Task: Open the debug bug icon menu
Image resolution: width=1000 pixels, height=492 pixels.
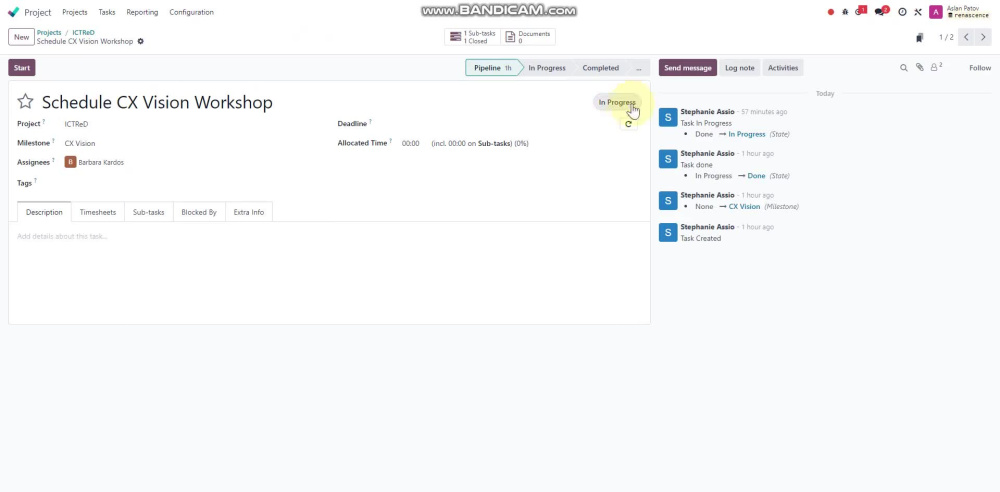Action: [x=845, y=12]
